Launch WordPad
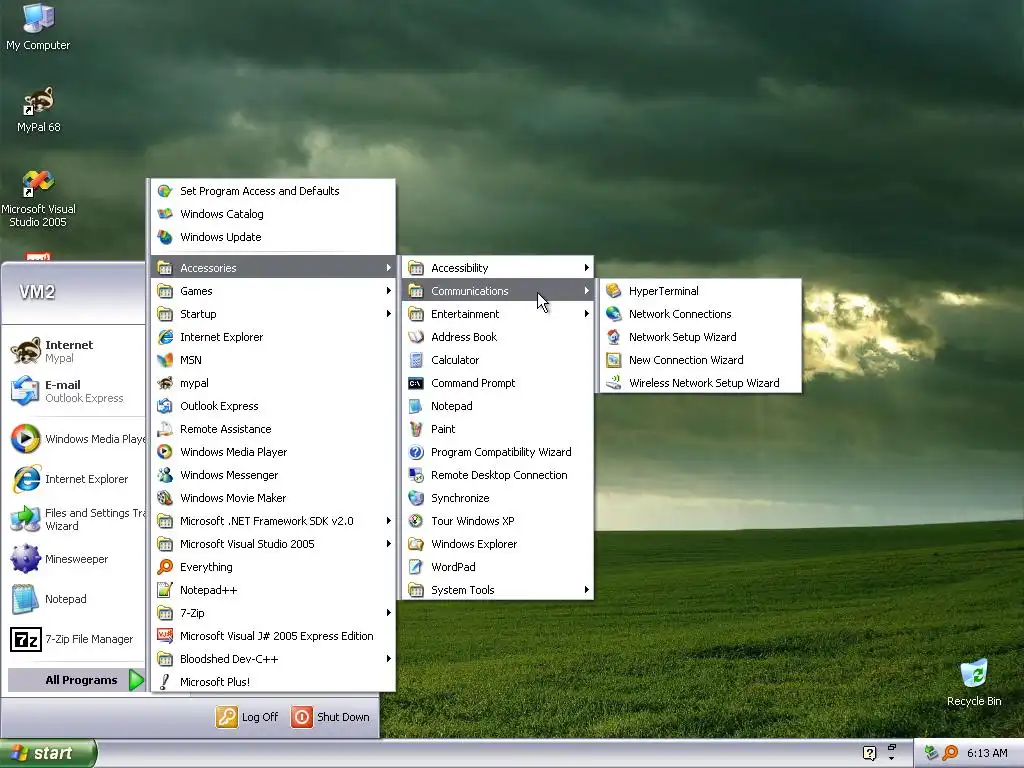Image resolution: width=1024 pixels, height=768 pixels. 497,567
